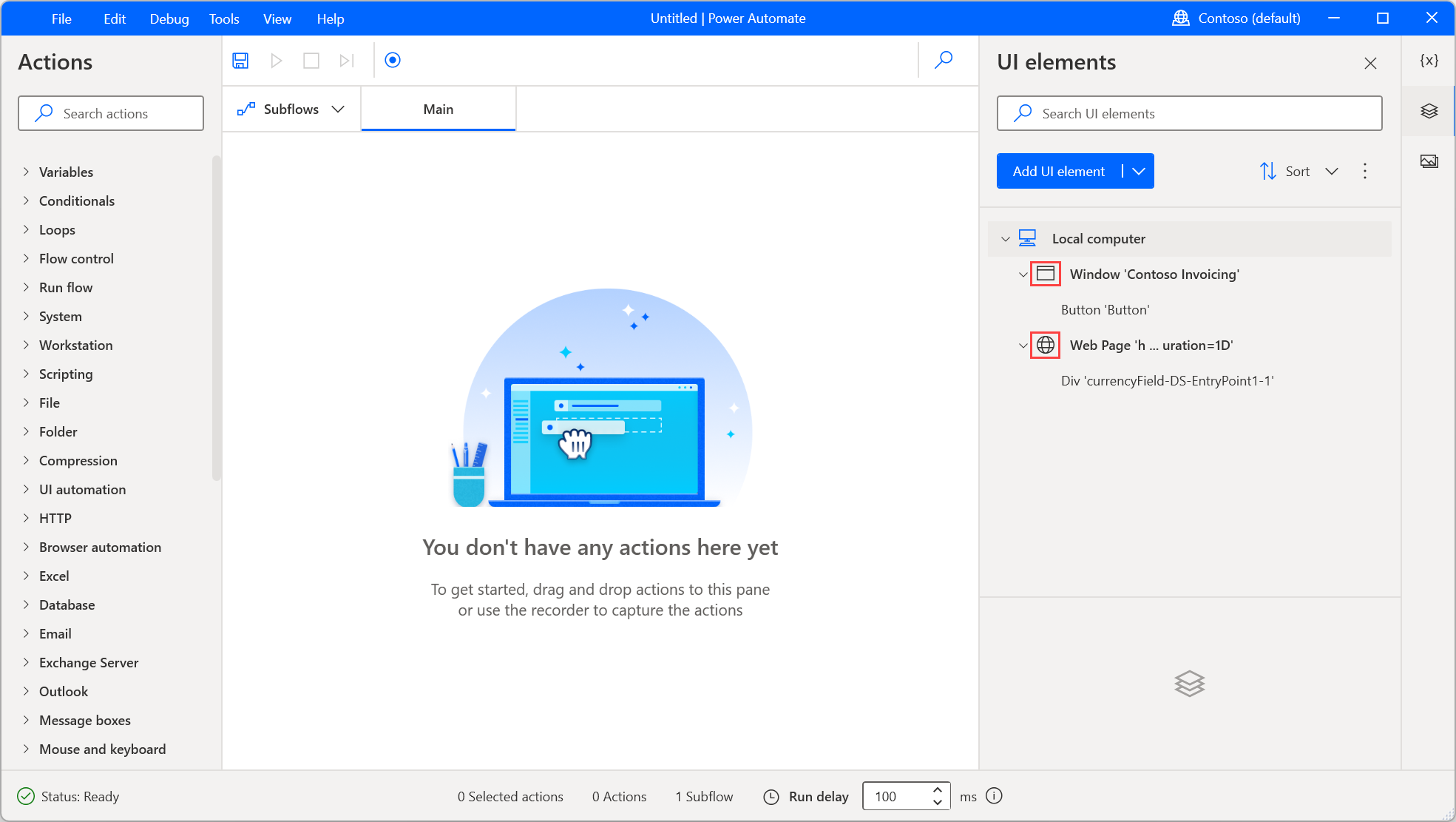Viewport: 1456px width, 822px height.
Task: Click the Save flow icon
Action: (240, 60)
